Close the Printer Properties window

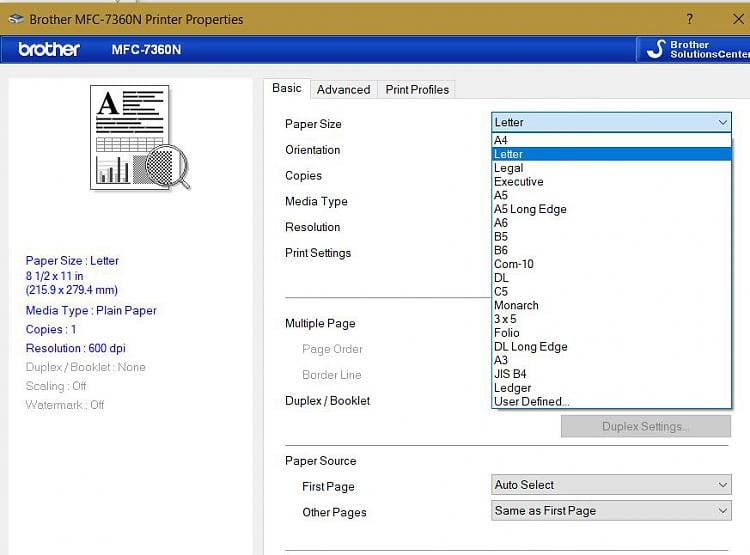[x=738, y=19]
